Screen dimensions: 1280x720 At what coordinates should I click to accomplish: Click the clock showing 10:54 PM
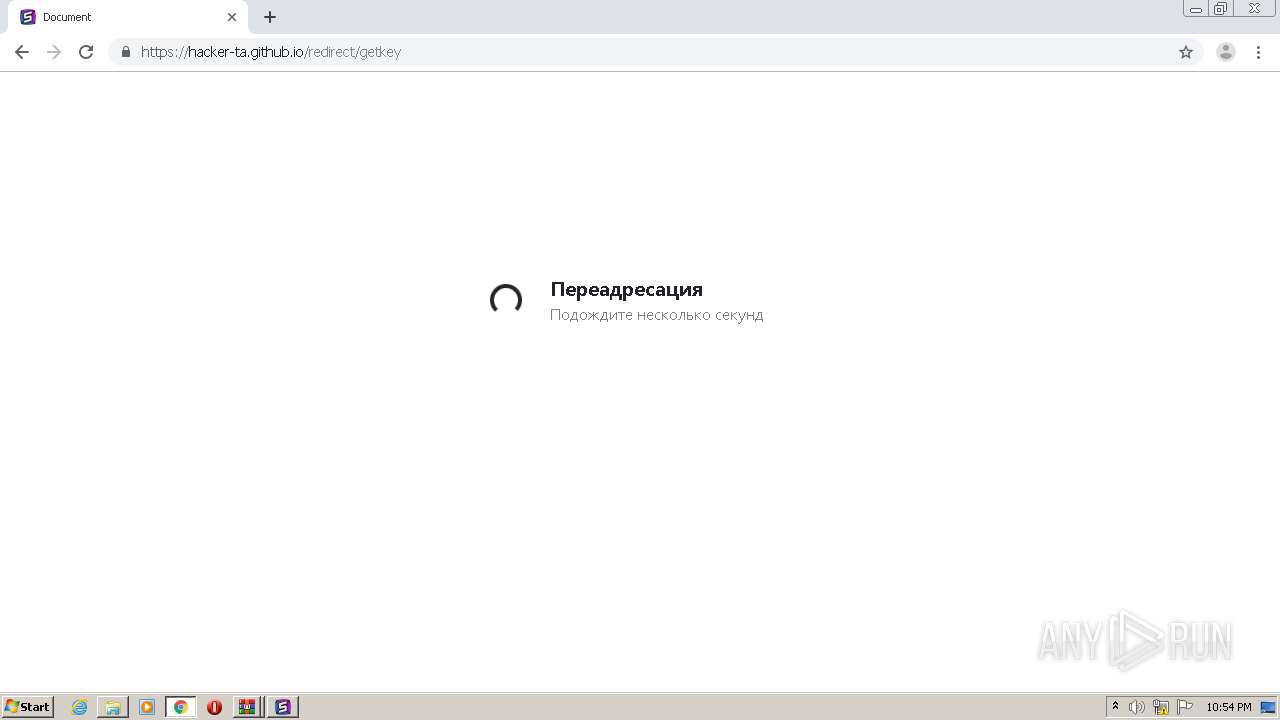tap(1228, 707)
